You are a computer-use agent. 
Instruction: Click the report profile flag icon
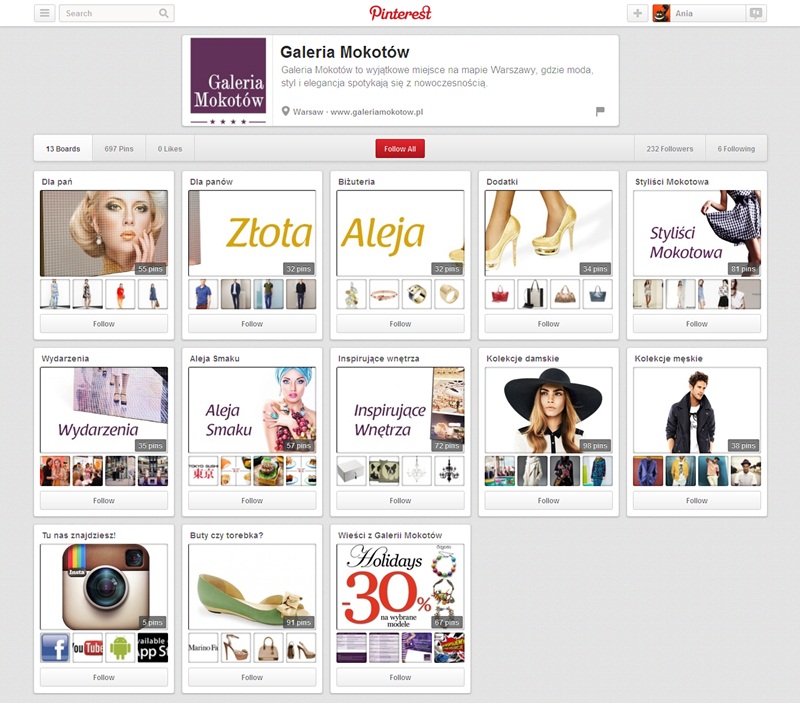[x=600, y=111]
